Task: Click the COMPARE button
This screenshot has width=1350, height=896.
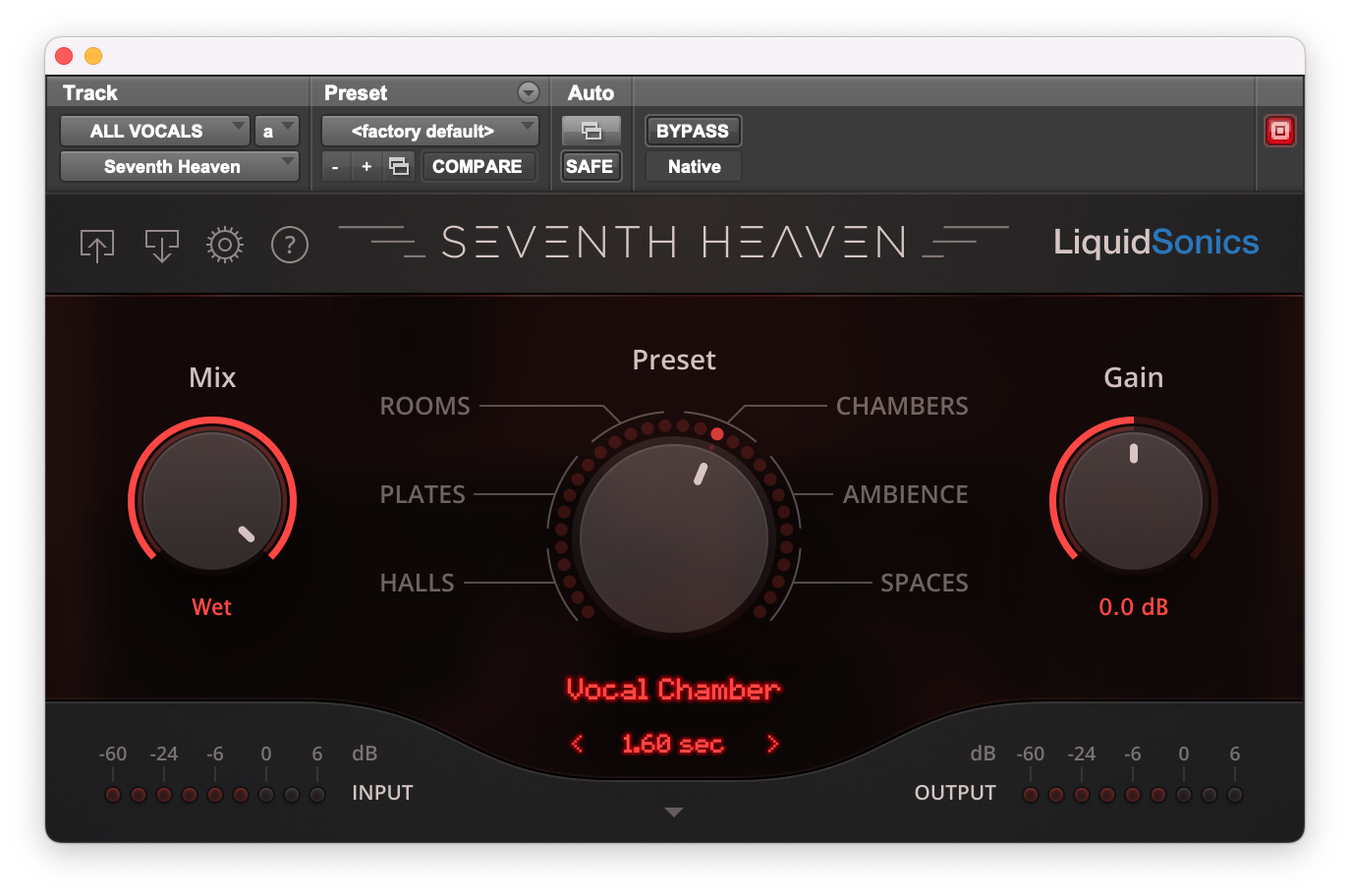Action: click(x=478, y=166)
